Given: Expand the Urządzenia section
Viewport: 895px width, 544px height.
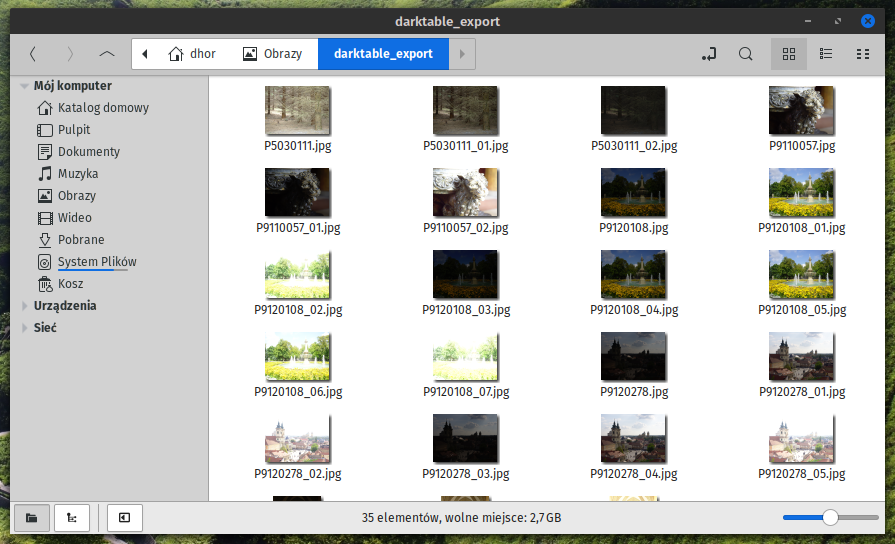Looking at the screenshot, I should pos(25,306).
